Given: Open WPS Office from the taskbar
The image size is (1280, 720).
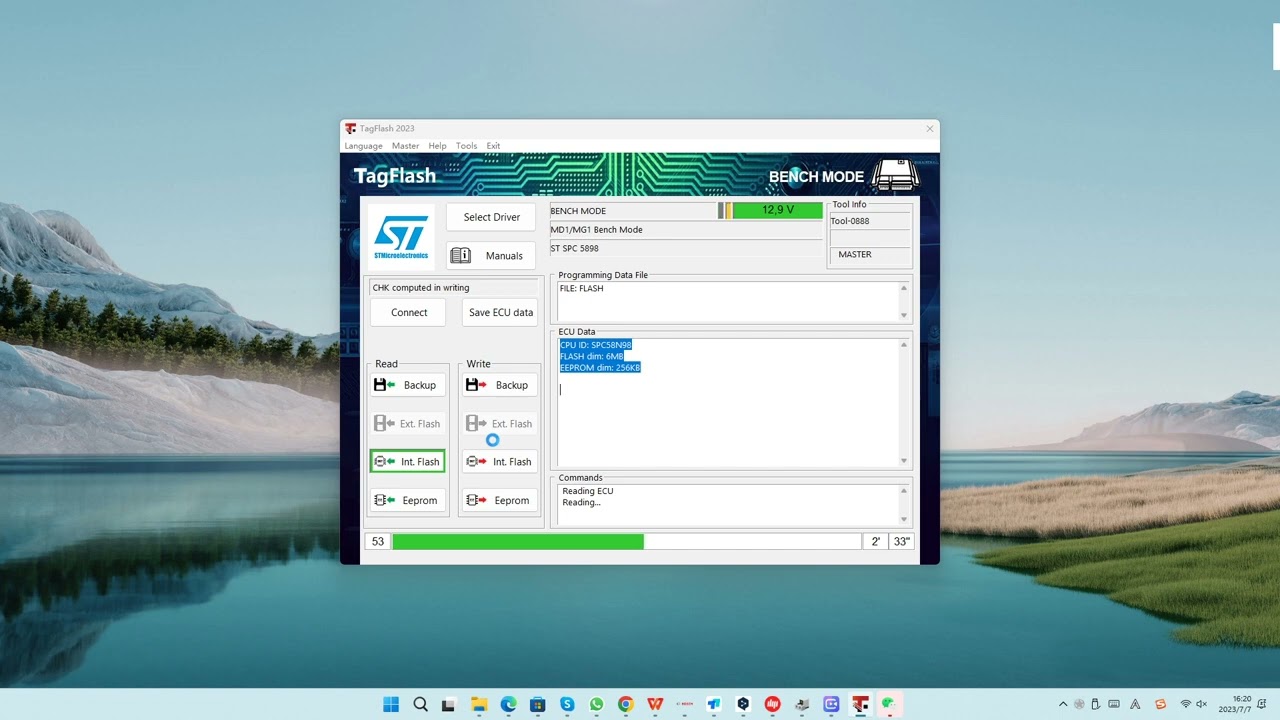Looking at the screenshot, I should [655, 704].
